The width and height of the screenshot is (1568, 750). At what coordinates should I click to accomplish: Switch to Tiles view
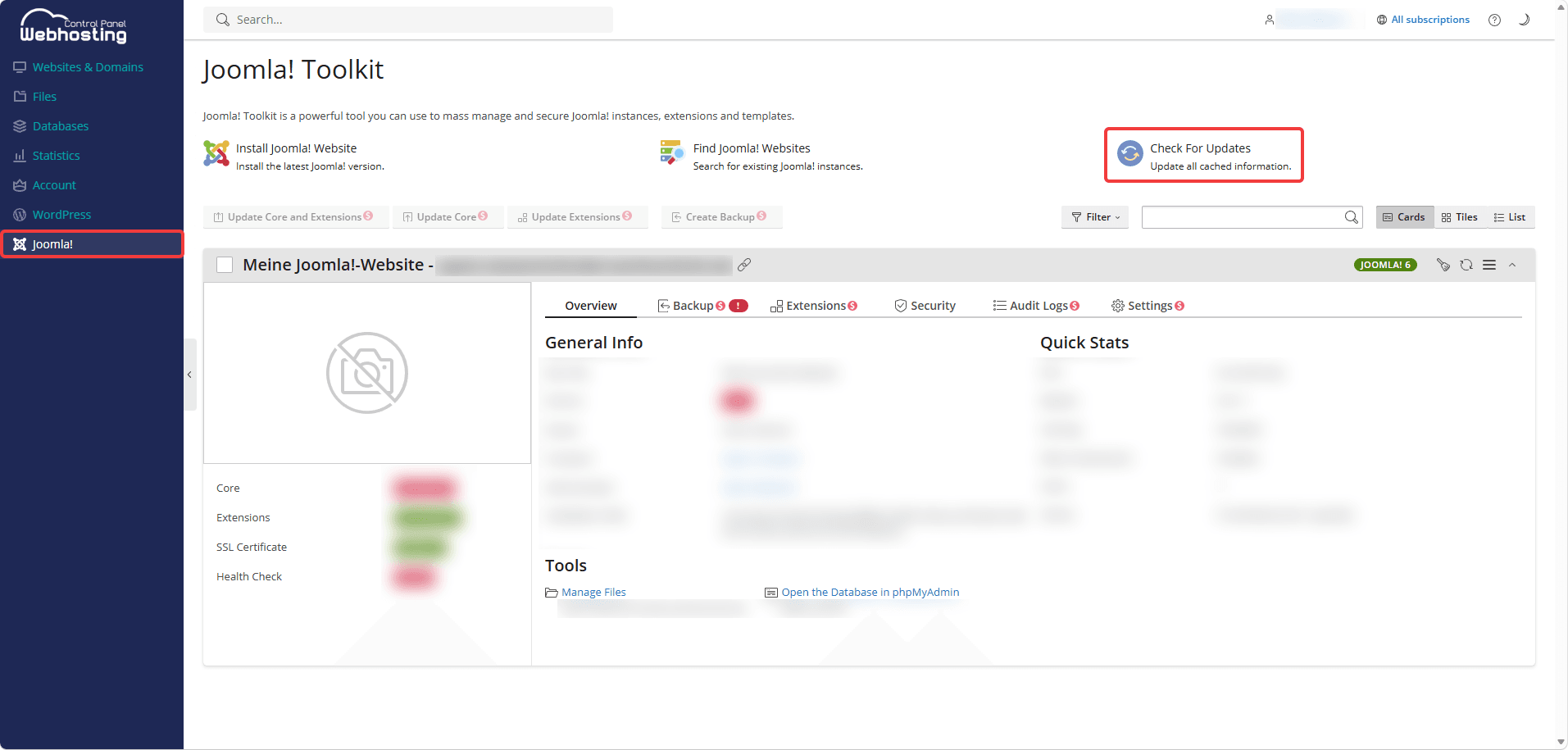(x=1459, y=217)
